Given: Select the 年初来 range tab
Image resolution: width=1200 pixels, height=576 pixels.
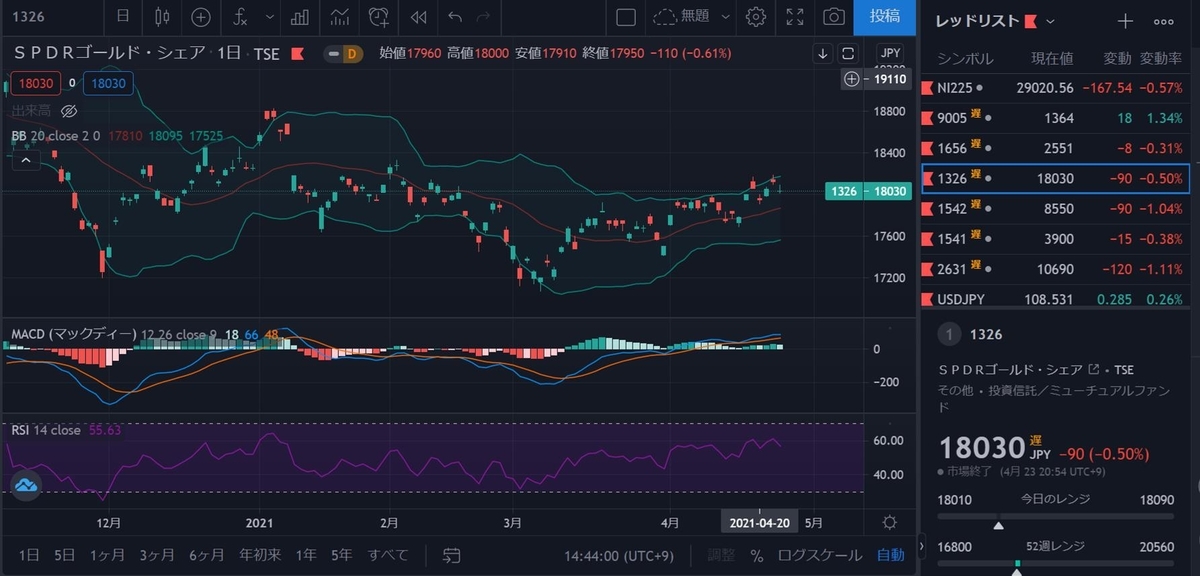Looking at the screenshot, I should (260, 555).
